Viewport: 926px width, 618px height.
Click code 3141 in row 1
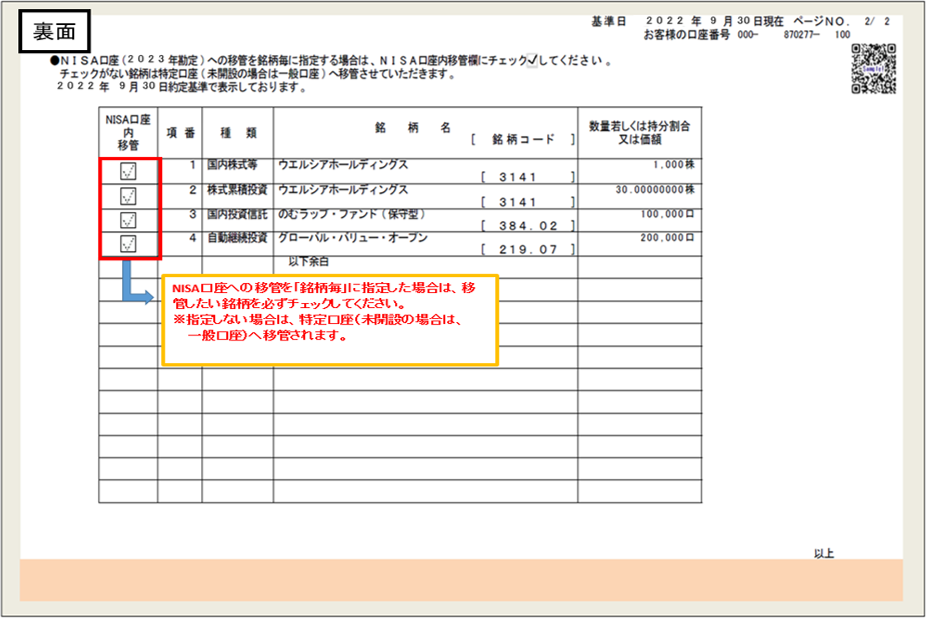point(518,177)
